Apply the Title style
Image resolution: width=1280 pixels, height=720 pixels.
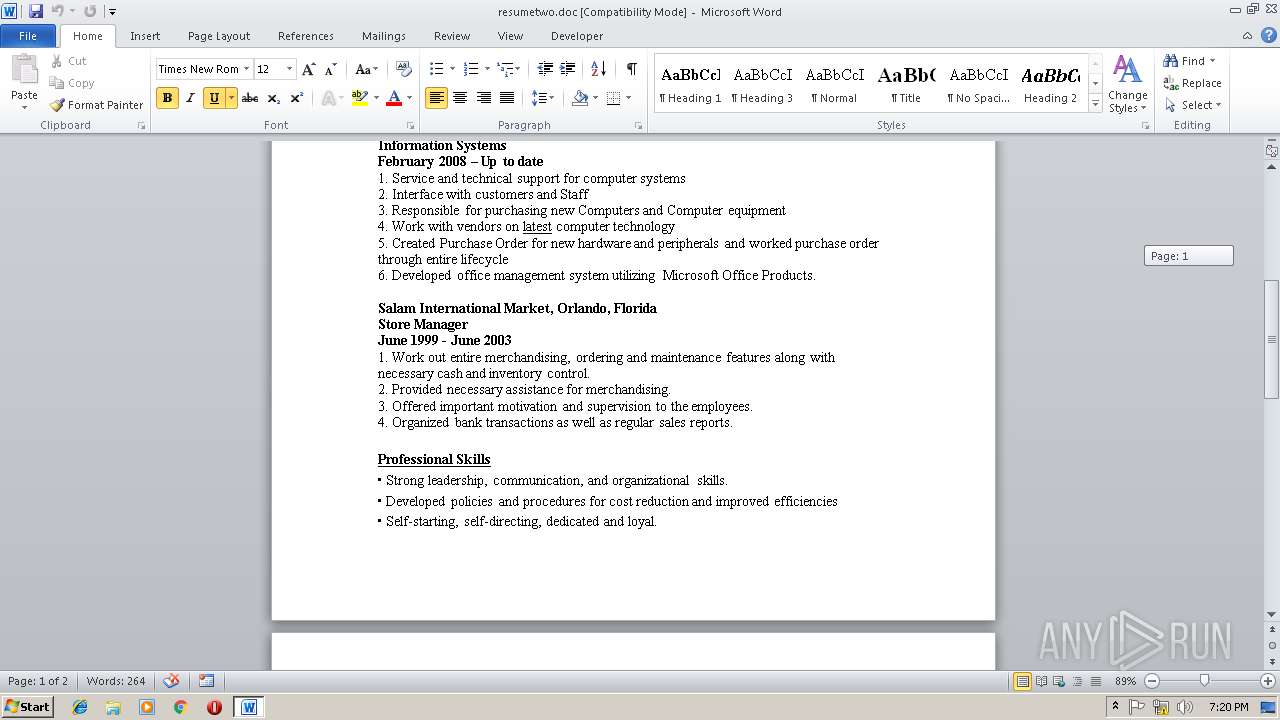pyautogui.click(x=906, y=84)
